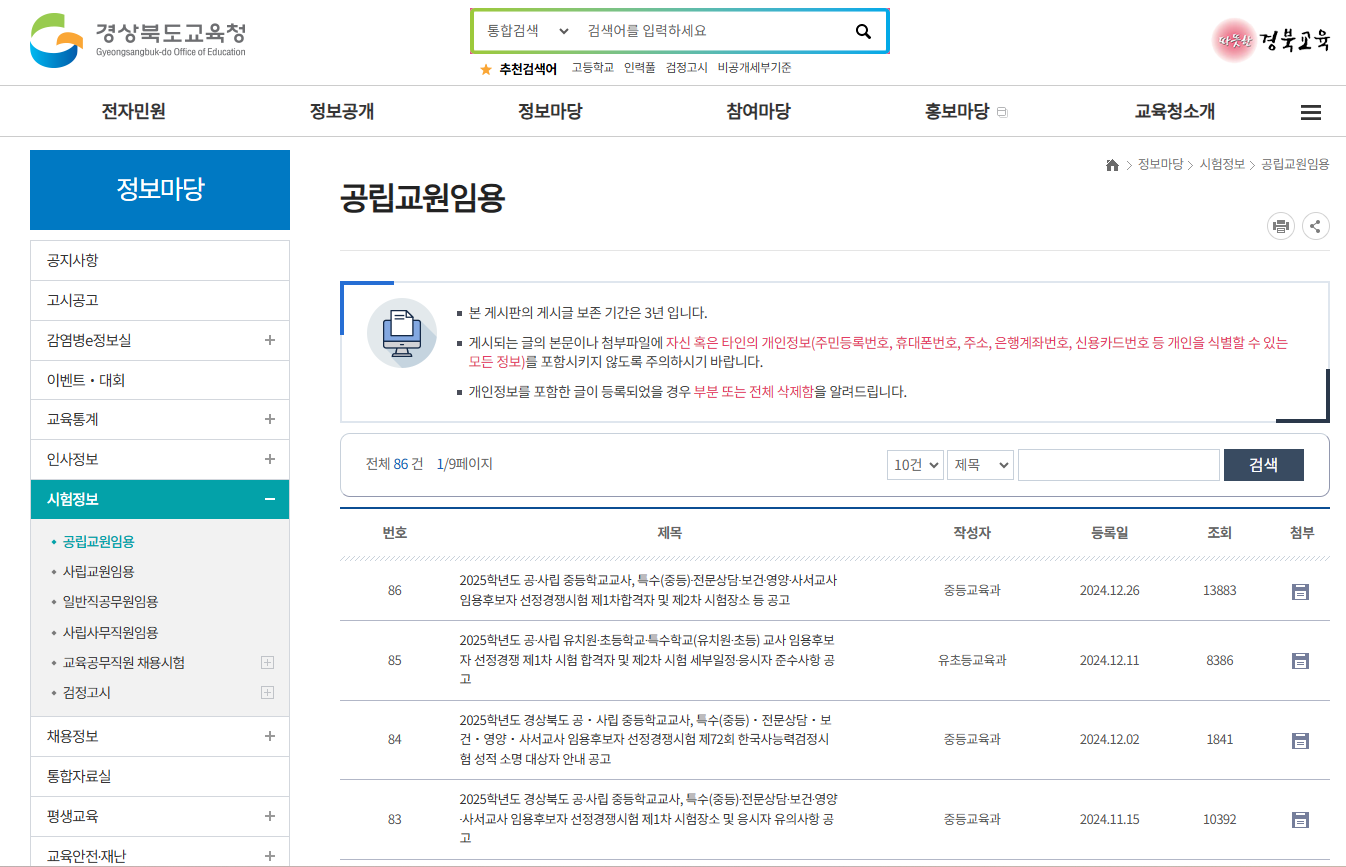The width and height of the screenshot is (1346, 867).
Task: Click the home icon in the breadcrumb
Action: 1112,164
